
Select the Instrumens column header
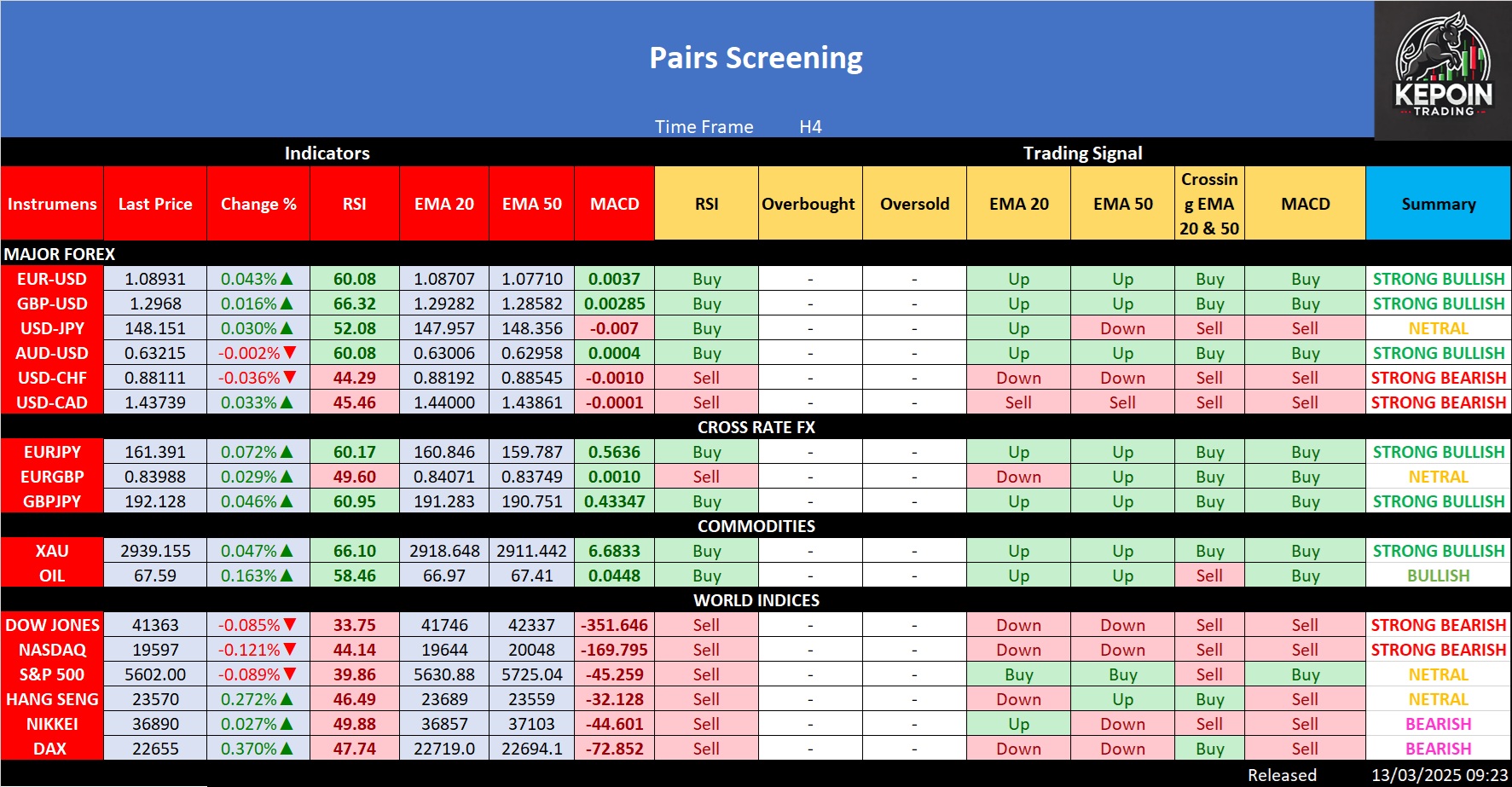pos(52,204)
